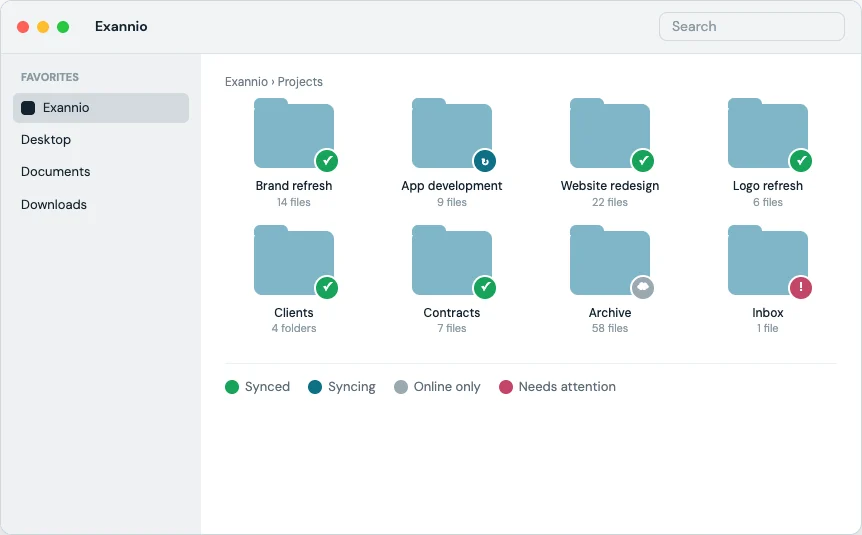Click the '6 files' count text
The height and width of the screenshot is (535, 862).
768,202
